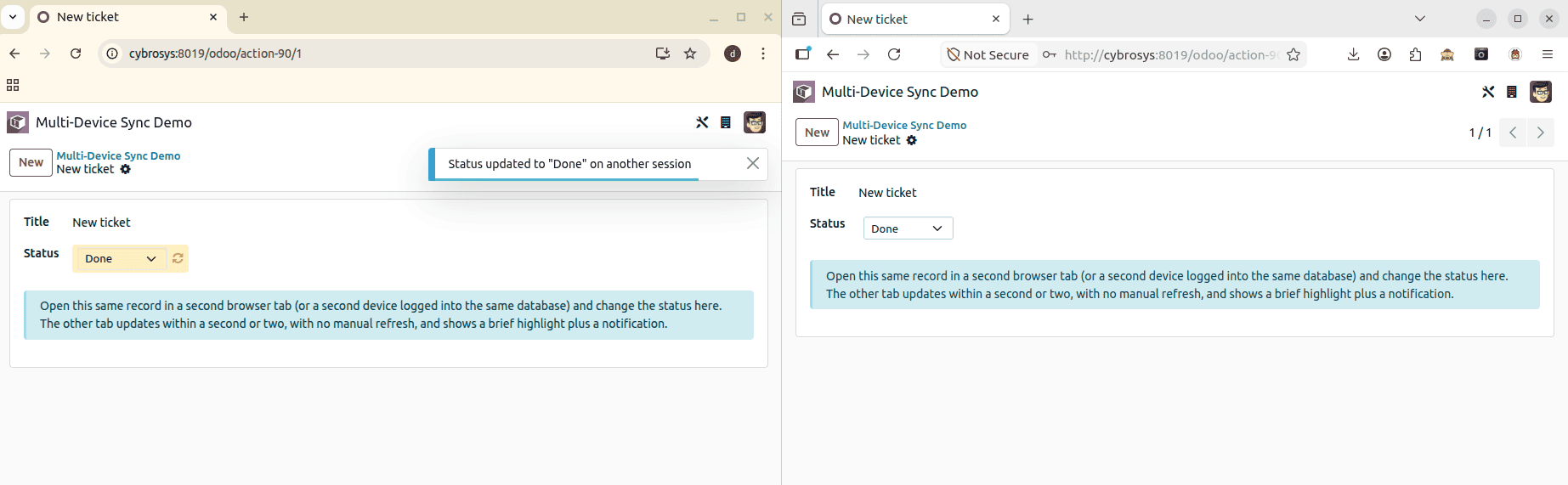Dismiss the 'Status updated to Done' notification
Viewport: 1568px width, 485px height.
click(753, 163)
